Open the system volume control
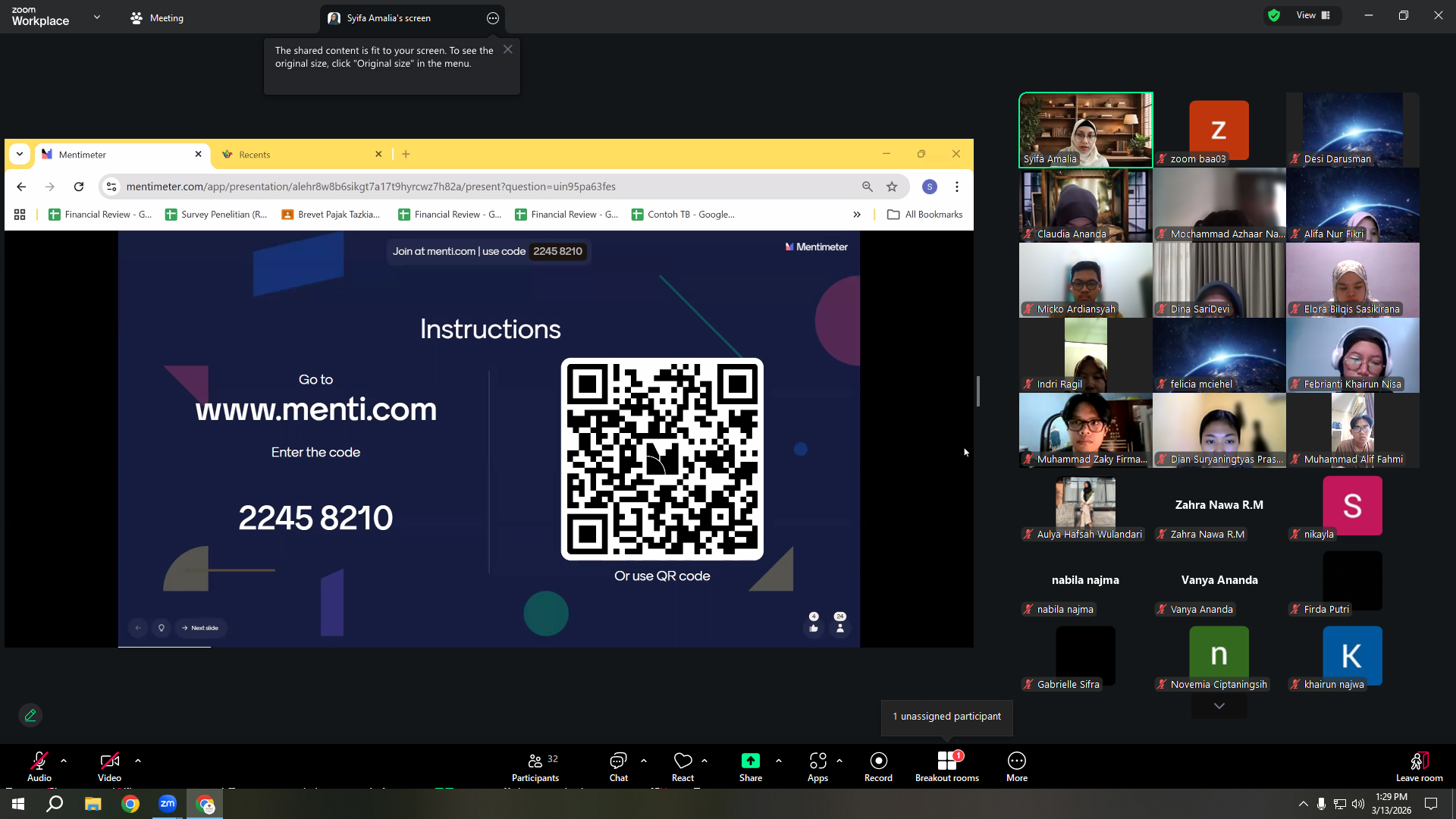Screen dimensions: 1456x819 pyautogui.click(x=1358, y=804)
